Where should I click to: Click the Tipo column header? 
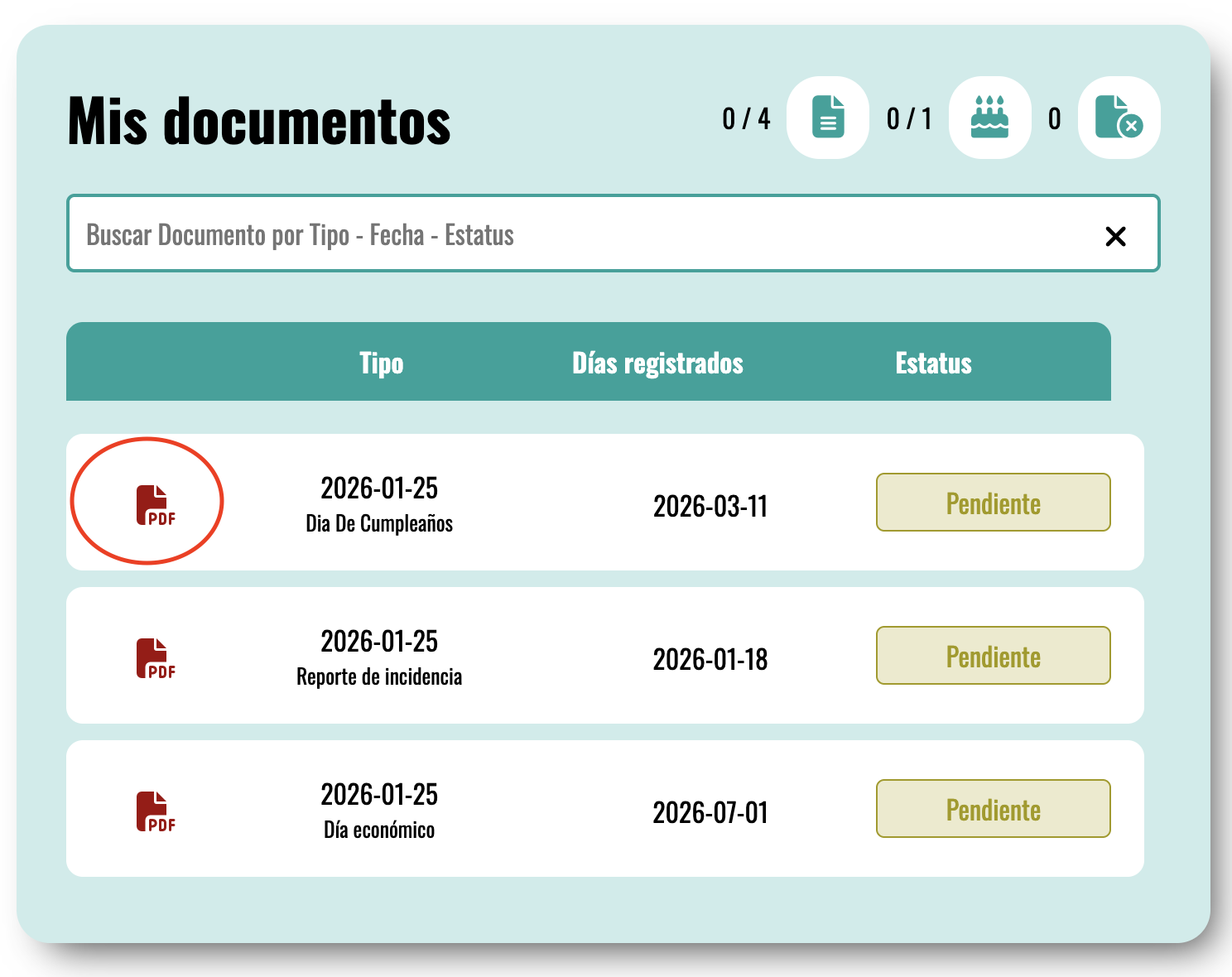pyautogui.click(x=381, y=363)
